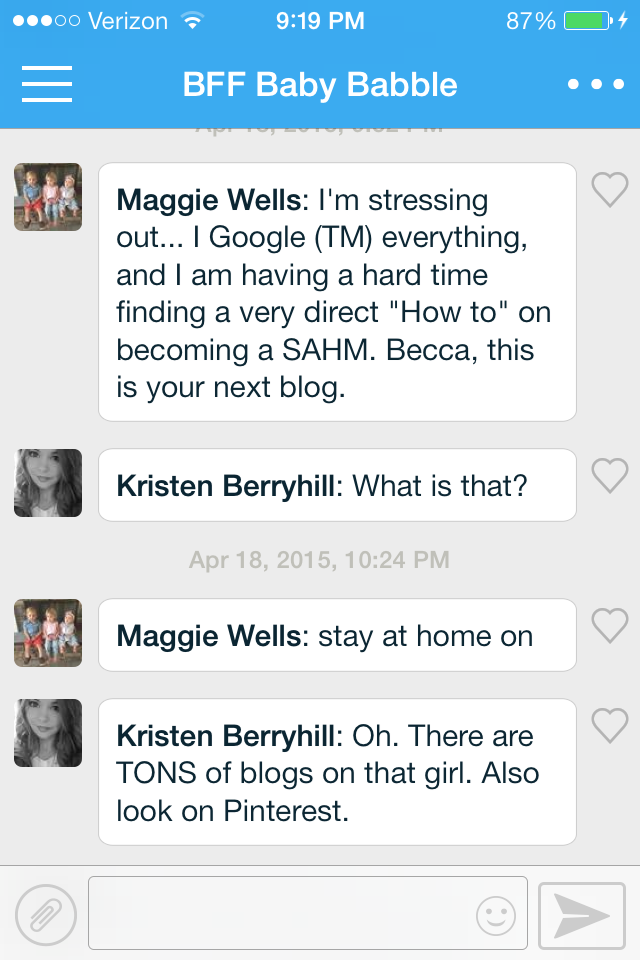
Task: Open the emoji smiley picker
Action: [495, 915]
